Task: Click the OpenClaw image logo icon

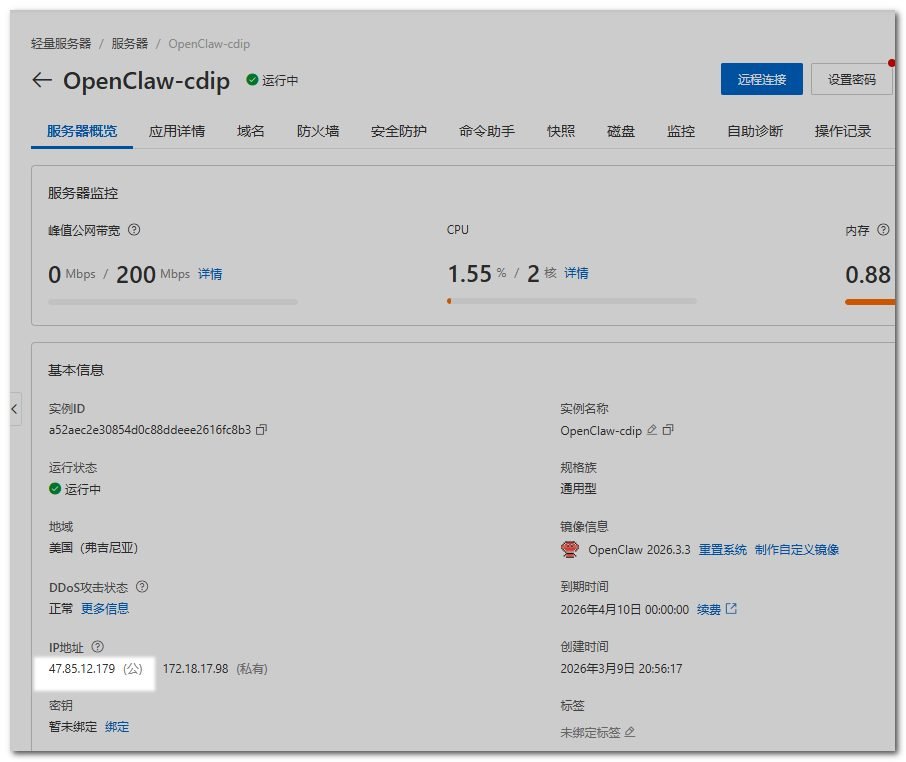Action: [x=570, y=549]
